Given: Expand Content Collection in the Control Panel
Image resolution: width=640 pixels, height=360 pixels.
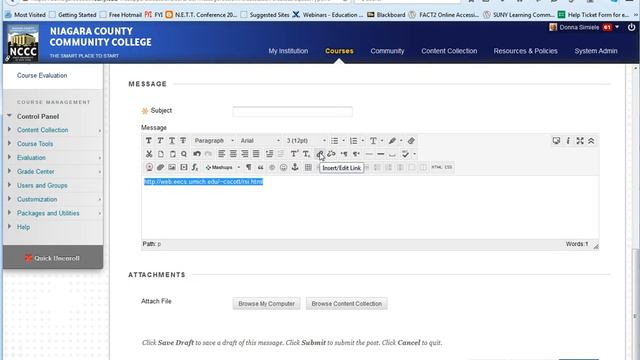Looking at the screenshot, I should [x=9, y=129].
